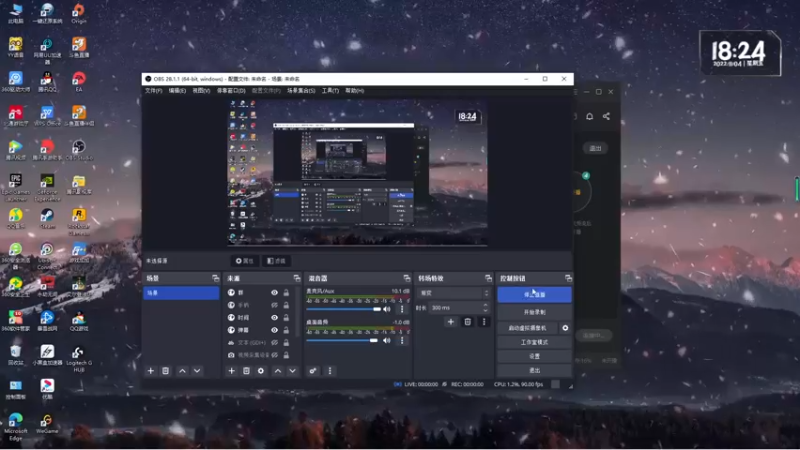Add a scene transition with the plus icon

(451, 322)
